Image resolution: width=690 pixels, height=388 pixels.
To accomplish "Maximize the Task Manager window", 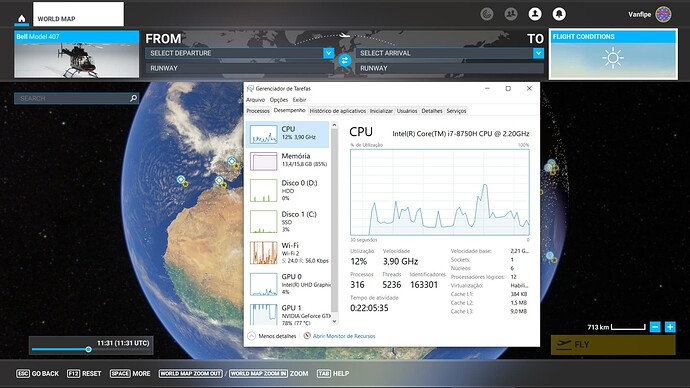I will (508, 88).
